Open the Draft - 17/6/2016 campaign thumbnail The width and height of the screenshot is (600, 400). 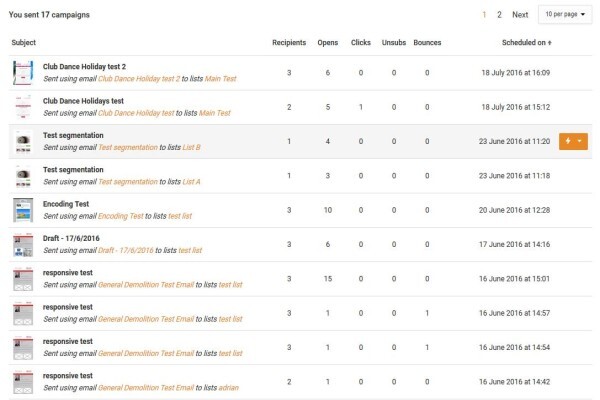23,245
